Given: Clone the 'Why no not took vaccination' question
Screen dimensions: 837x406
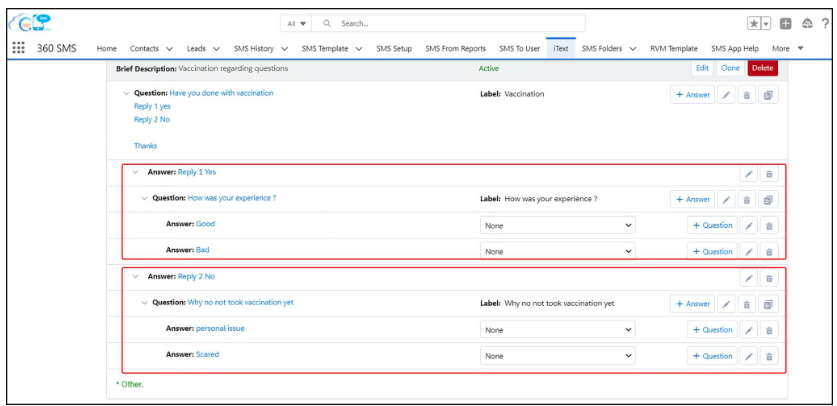Looking at the screenshot, I should coord(768,304).
